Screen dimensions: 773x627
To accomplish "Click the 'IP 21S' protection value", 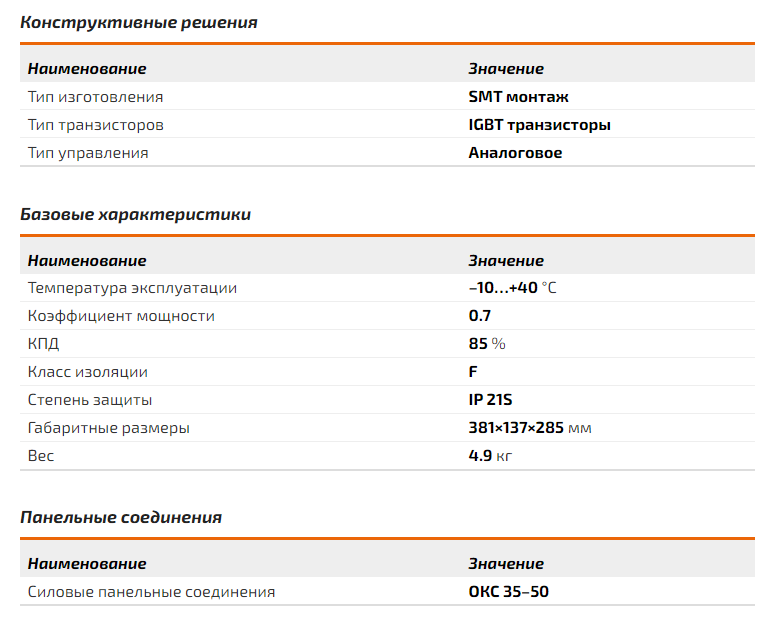I will (x=490, y=400).
